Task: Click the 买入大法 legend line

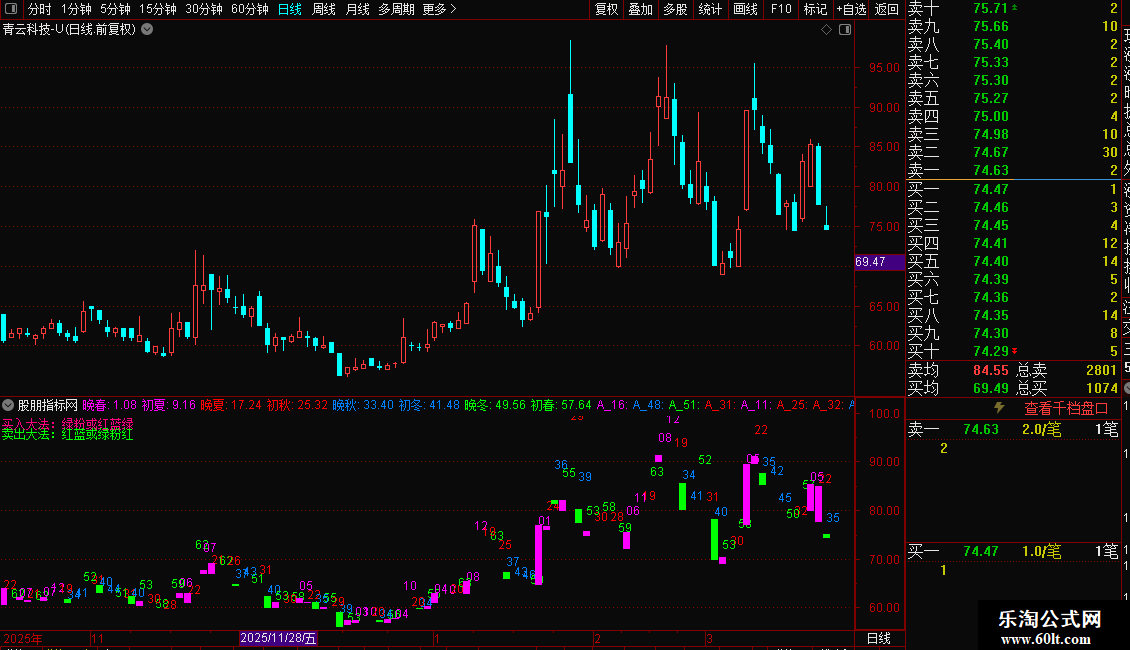Action: coord(68,423)
